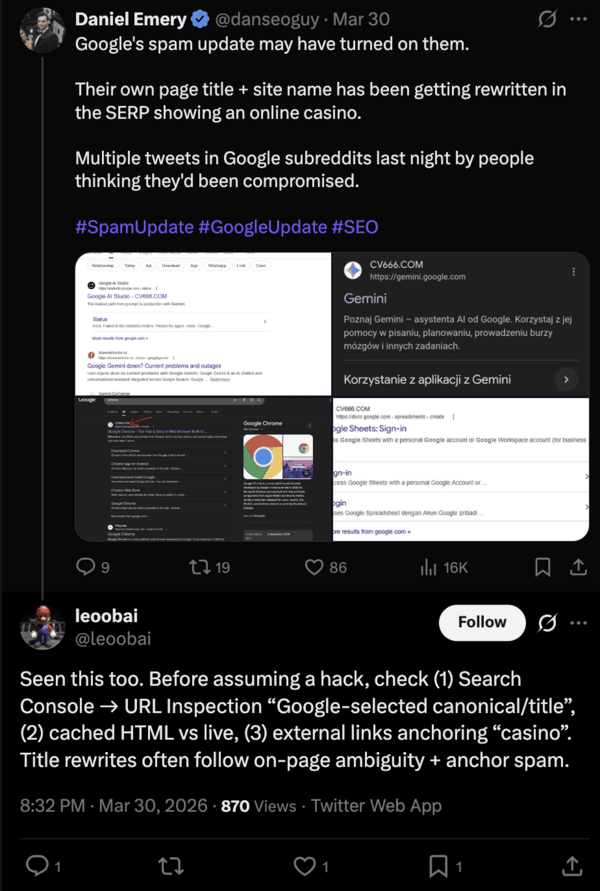Reply to leoobai's tweet

tap(36, 864)
